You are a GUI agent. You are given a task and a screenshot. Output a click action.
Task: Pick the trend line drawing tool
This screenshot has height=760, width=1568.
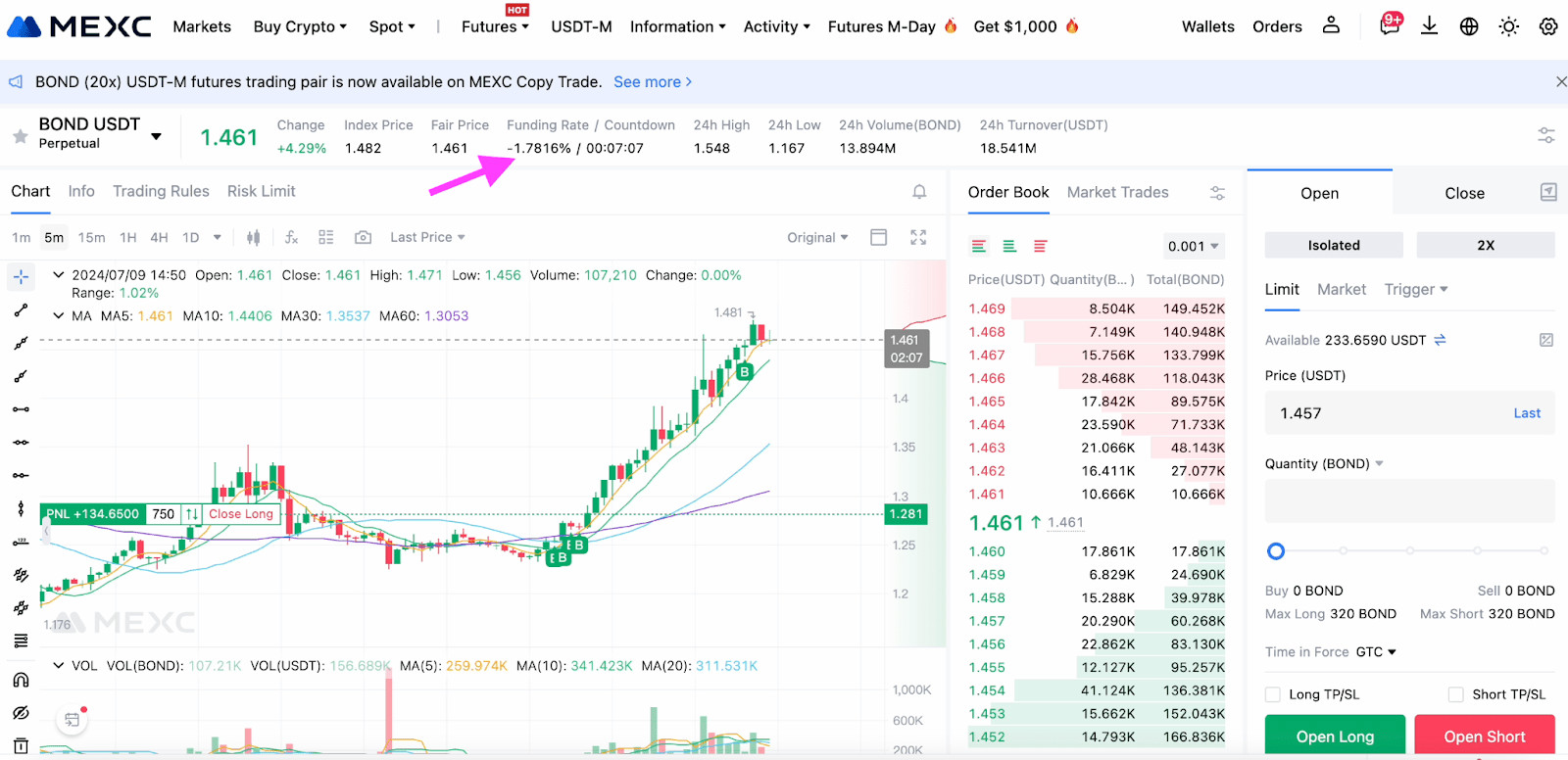point(21,310)
